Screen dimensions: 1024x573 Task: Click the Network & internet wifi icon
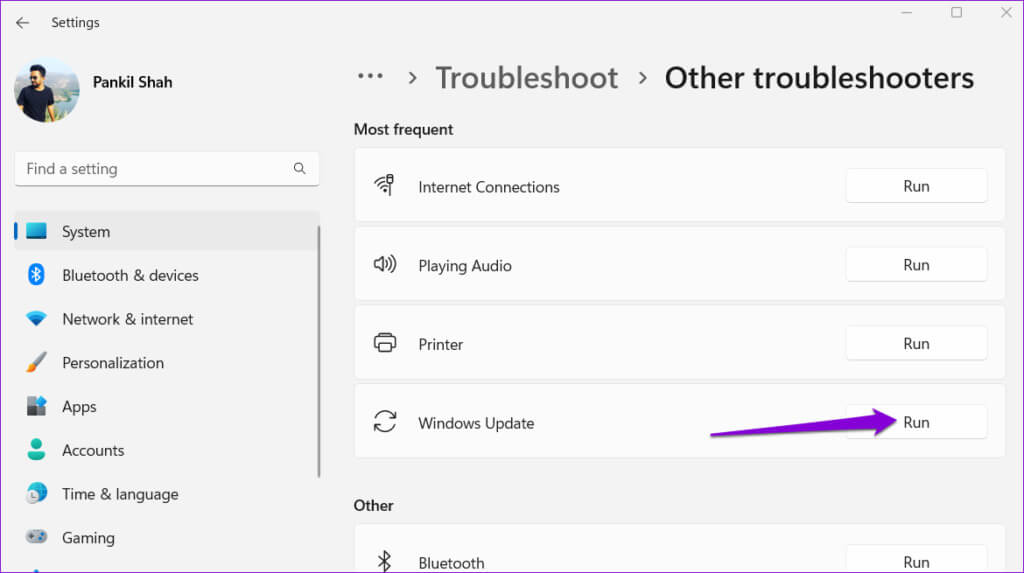tap(37, 319)
